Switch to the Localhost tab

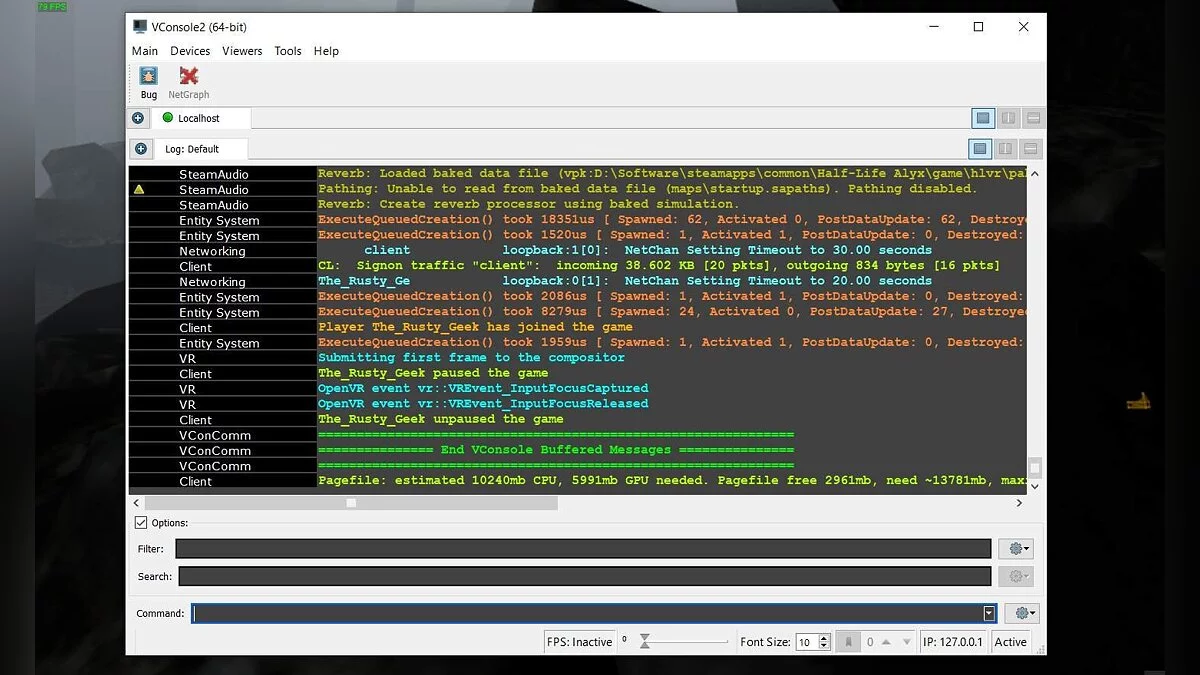[x=198, y=118]
